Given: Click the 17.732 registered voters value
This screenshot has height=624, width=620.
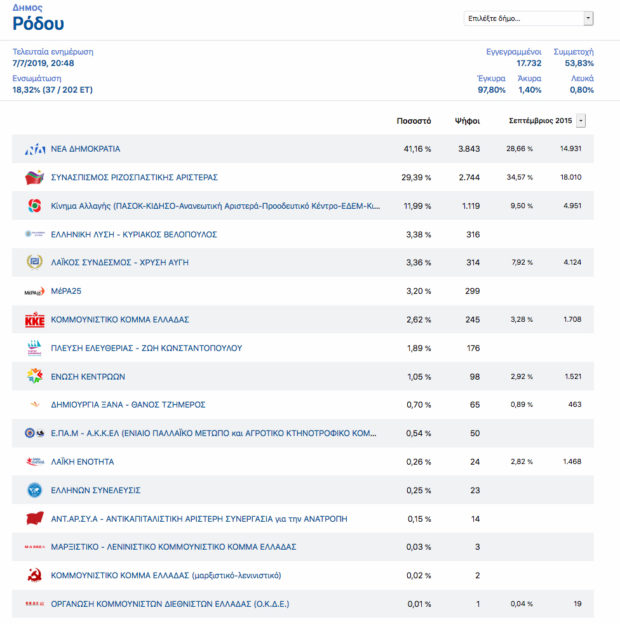Looking at the screenshot, I should [x=529, y=63].
